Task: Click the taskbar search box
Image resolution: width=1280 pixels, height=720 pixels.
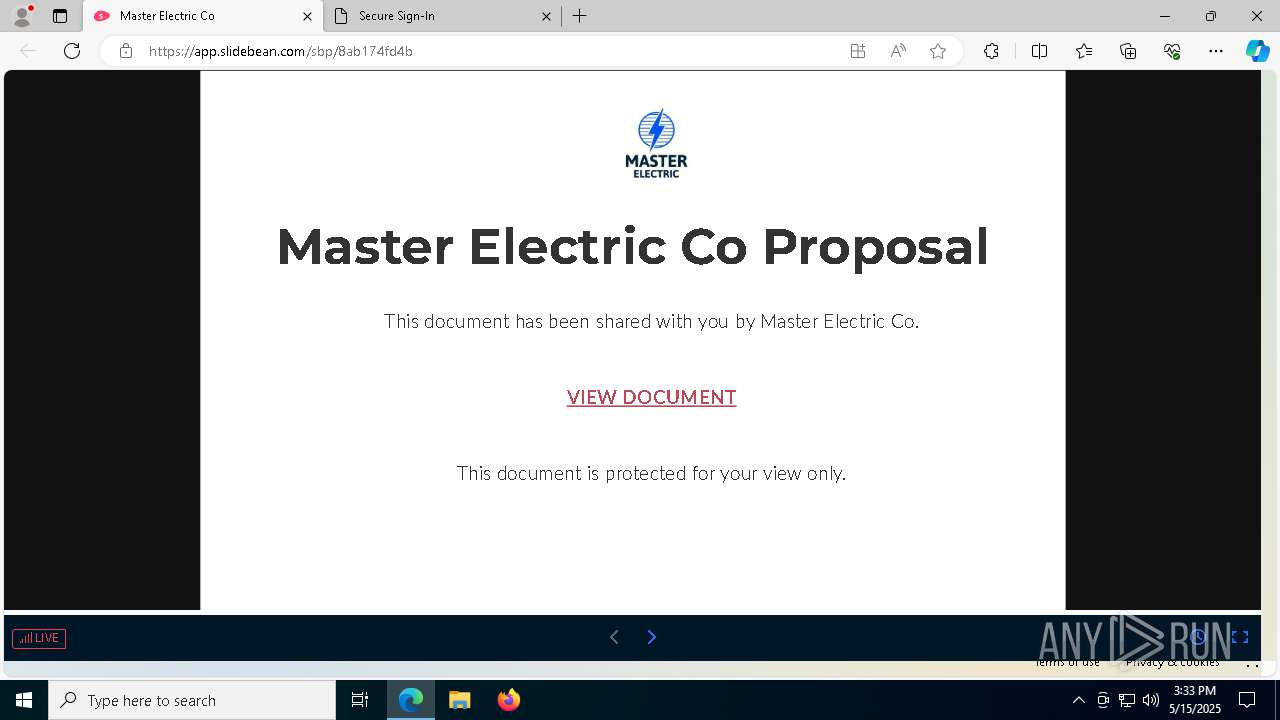Action: (x=192, y=700)
